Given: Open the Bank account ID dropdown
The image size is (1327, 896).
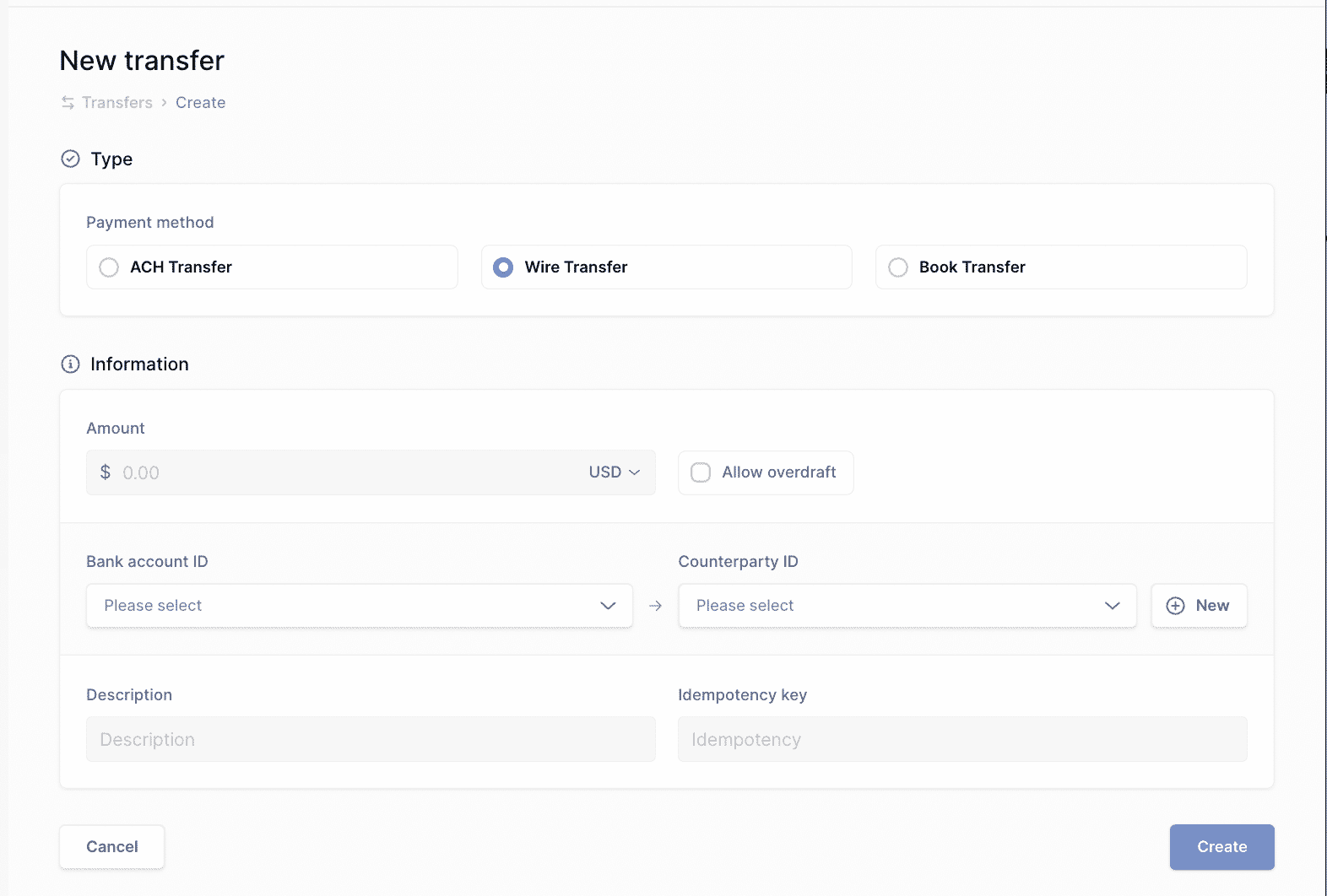Looking at the screenshot, I should [x=360, y=606].
